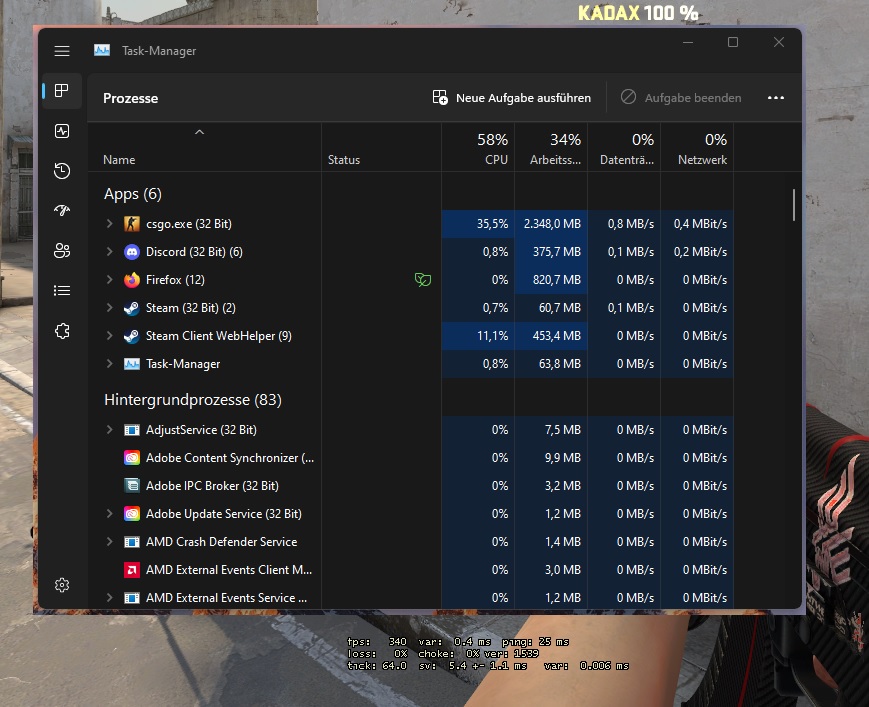Sort by Netzwerk column header
Image resolution: width=869 pixels, height=707 pixels.
point(698,148)
